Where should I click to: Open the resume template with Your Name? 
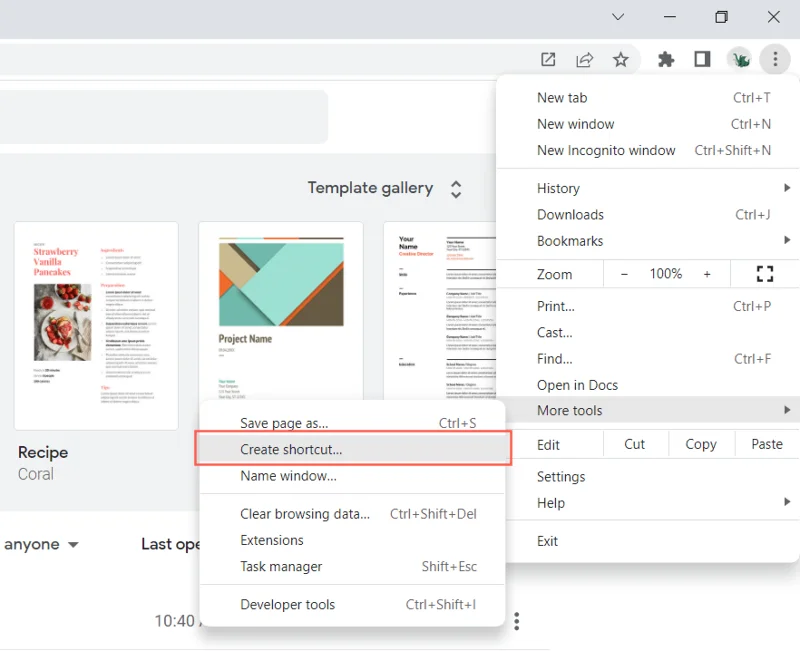[x=440, y=311]
